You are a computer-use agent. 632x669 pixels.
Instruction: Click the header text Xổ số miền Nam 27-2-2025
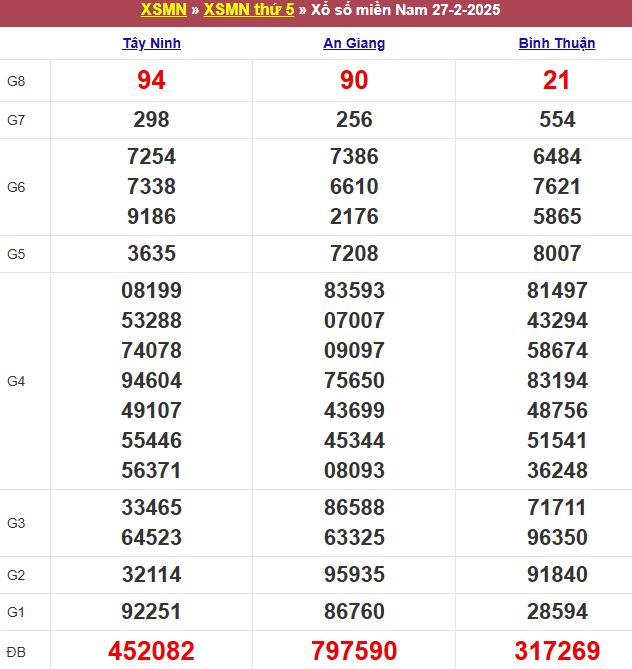click(x=405, y=9)
